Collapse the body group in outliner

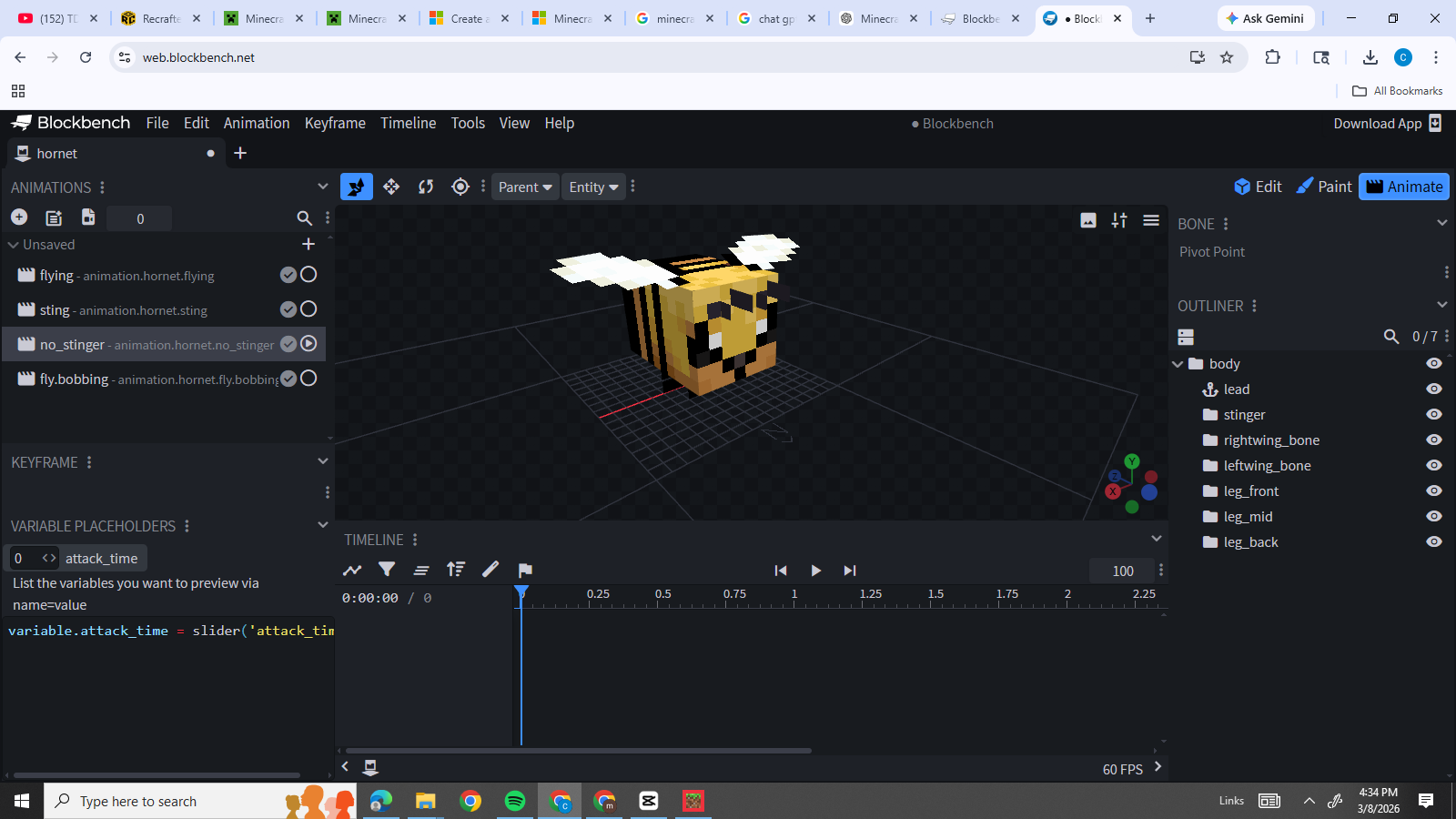[1178, 364]
